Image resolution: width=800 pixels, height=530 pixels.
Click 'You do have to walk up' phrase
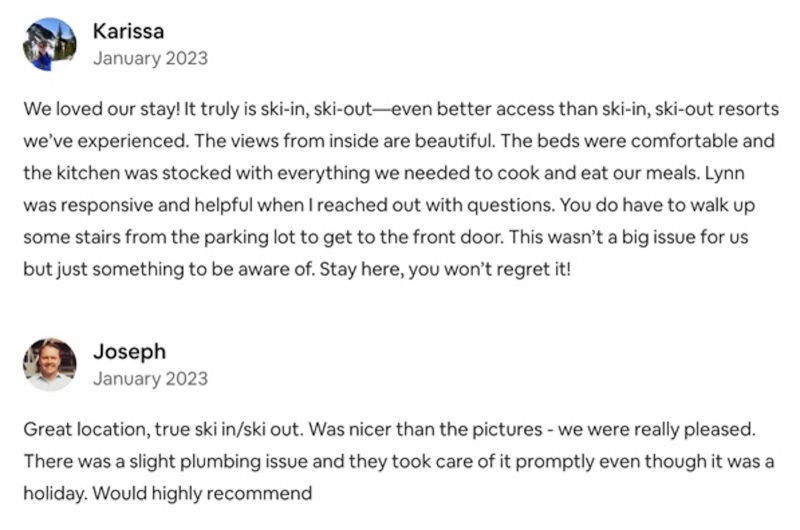(657, 205)
